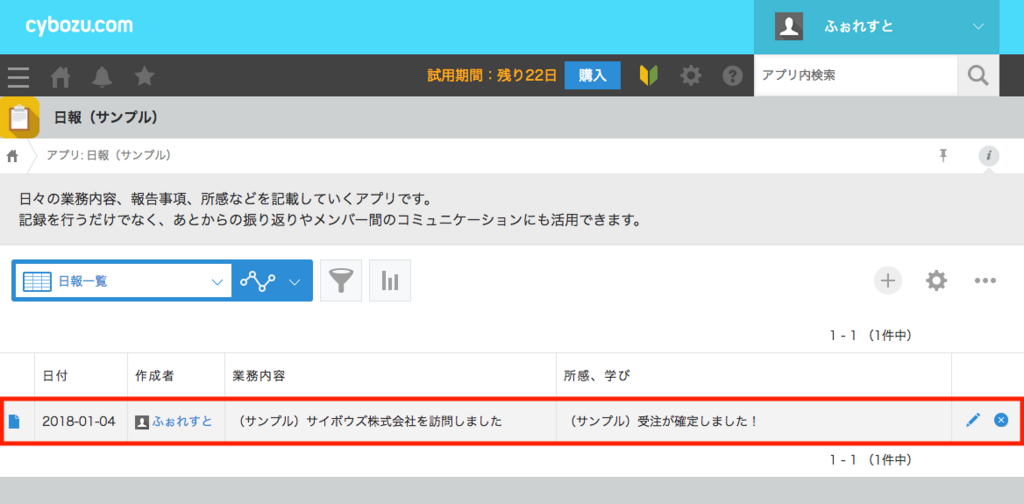
Task: Click into the アプリ内検索 search field
Action: [856, 76]
